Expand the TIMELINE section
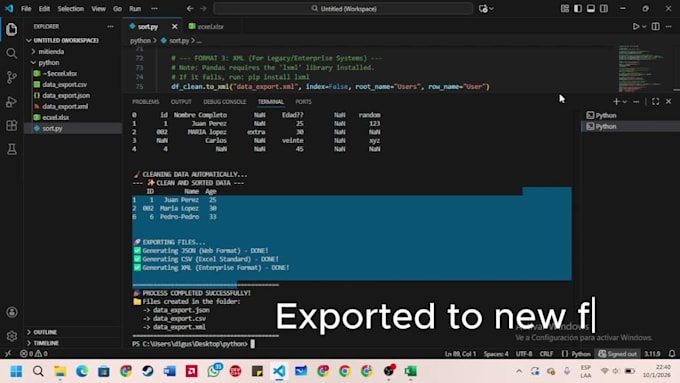This screenshot has height=383, width=680. [x=46, y=343]
